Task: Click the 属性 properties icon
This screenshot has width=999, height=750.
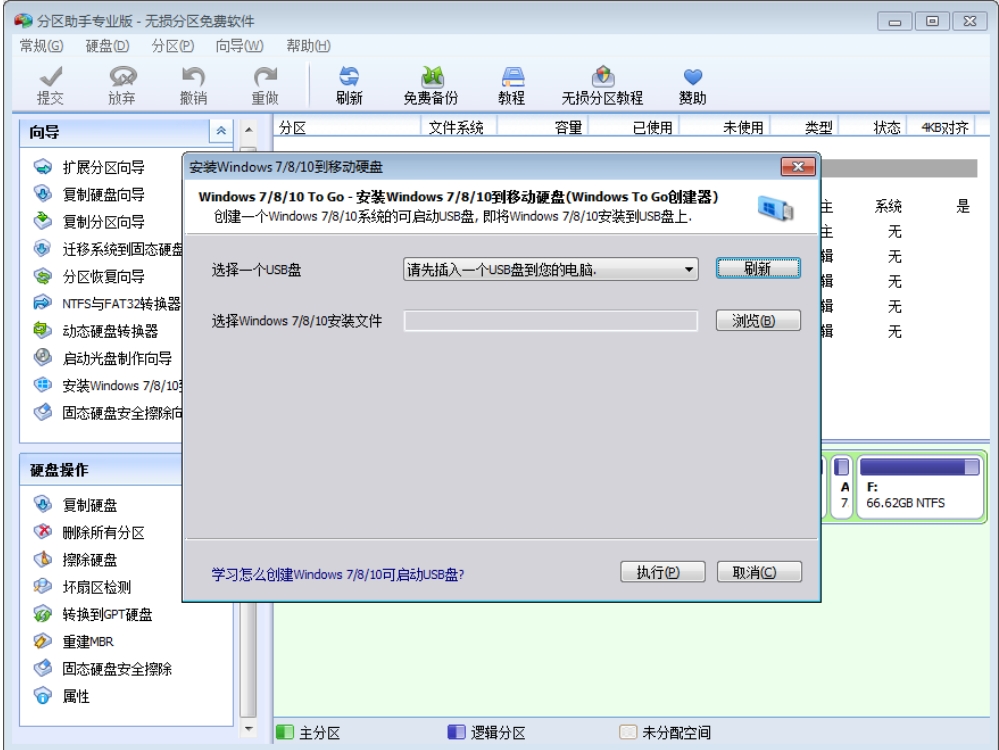Action: click(x=43, y=696)
